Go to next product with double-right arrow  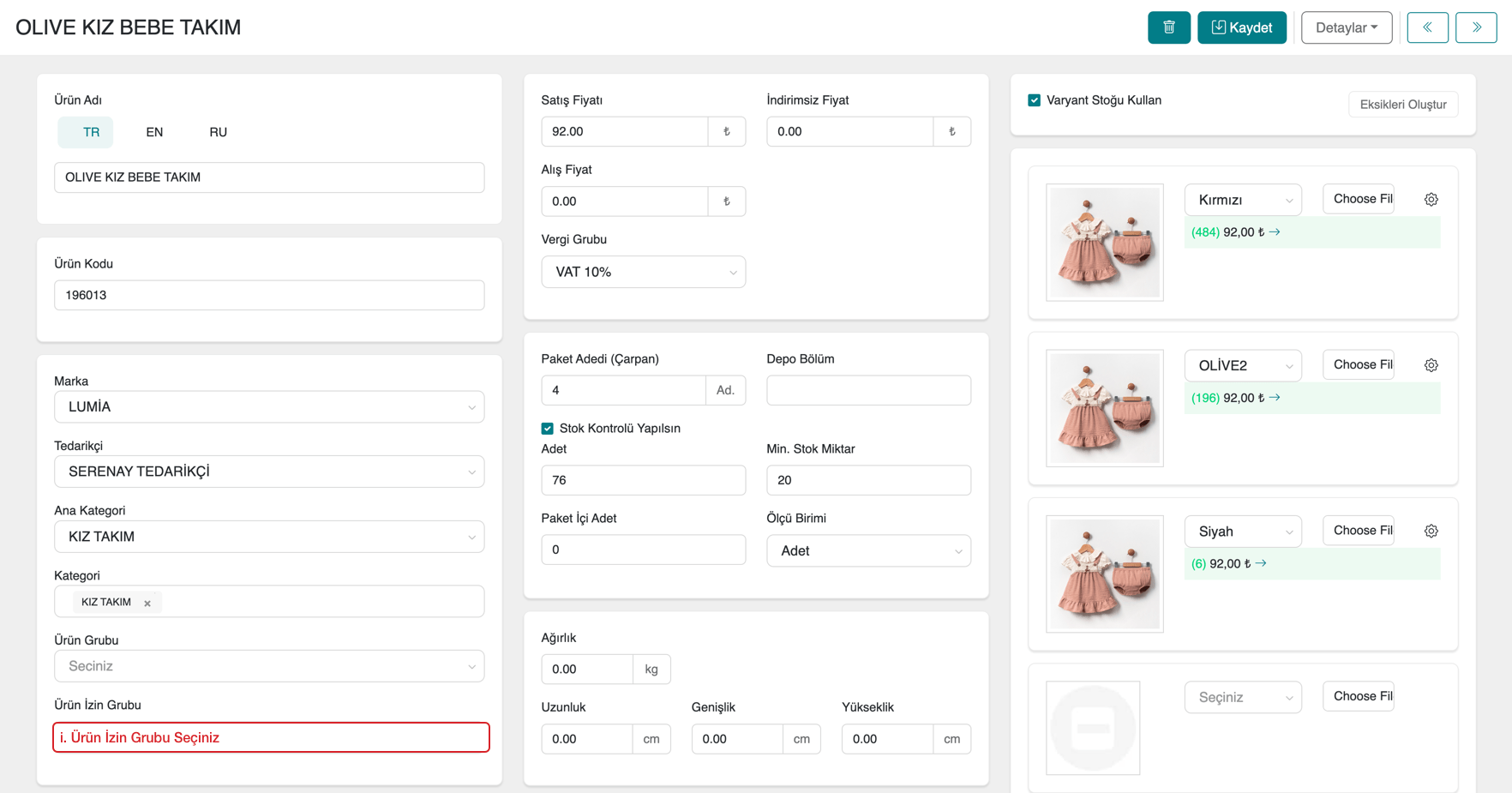click(x=1476, y=27)
